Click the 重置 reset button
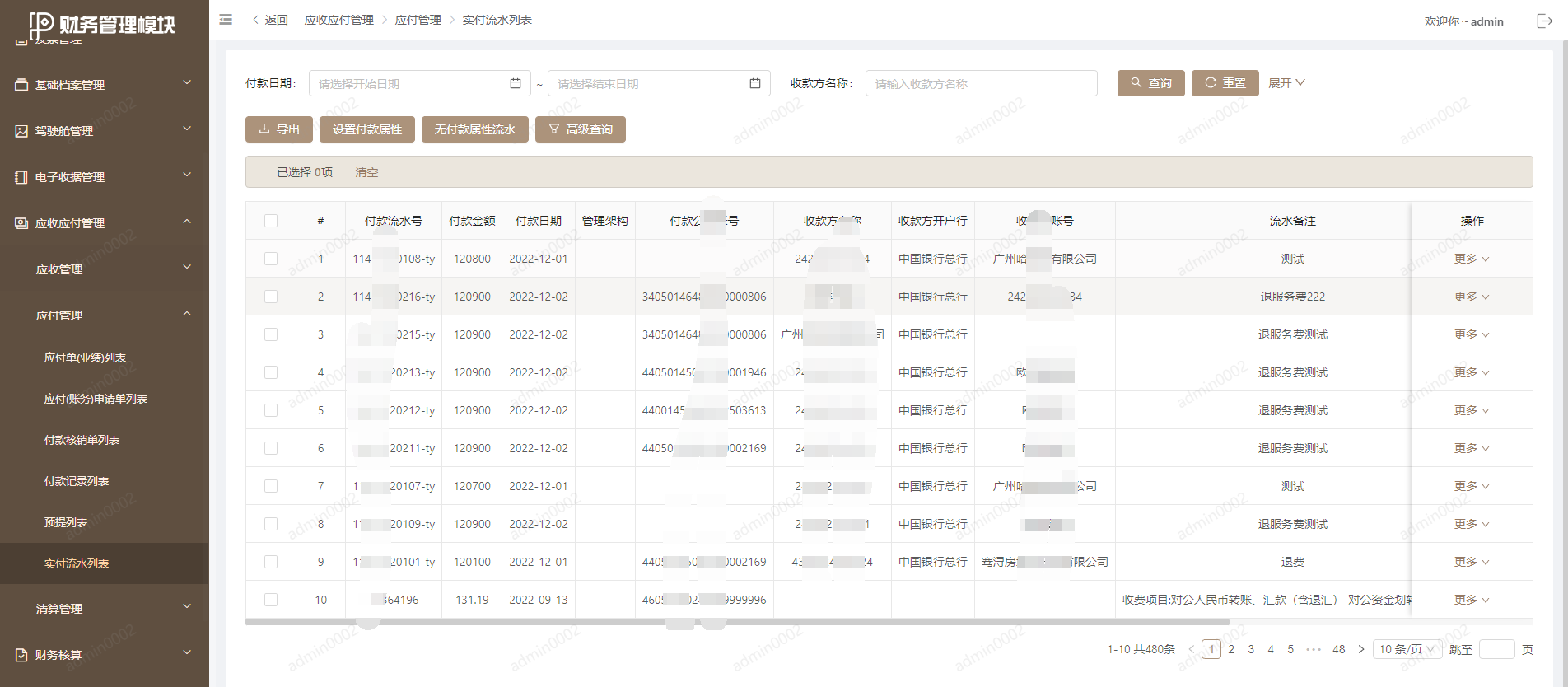1568x687 pixels. coord(1225,83)
